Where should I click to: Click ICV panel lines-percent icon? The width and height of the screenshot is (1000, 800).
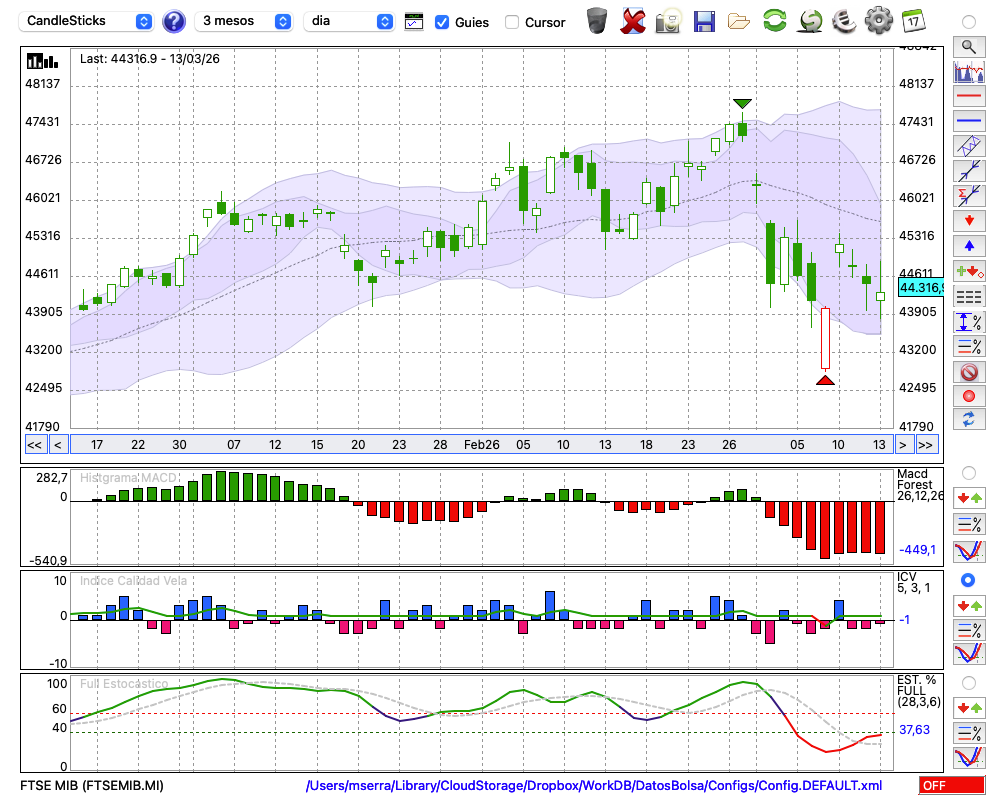click(969, 630)
